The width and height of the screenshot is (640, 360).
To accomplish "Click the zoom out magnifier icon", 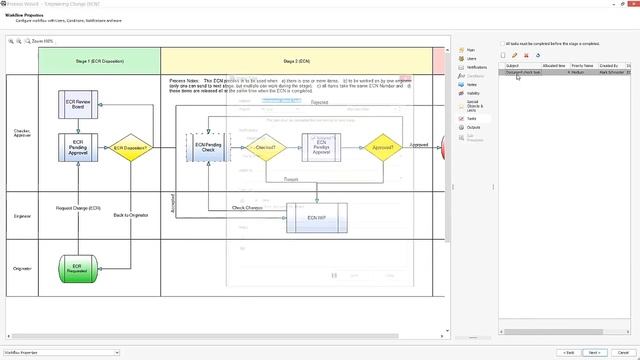I will click(x=19, y=41).
